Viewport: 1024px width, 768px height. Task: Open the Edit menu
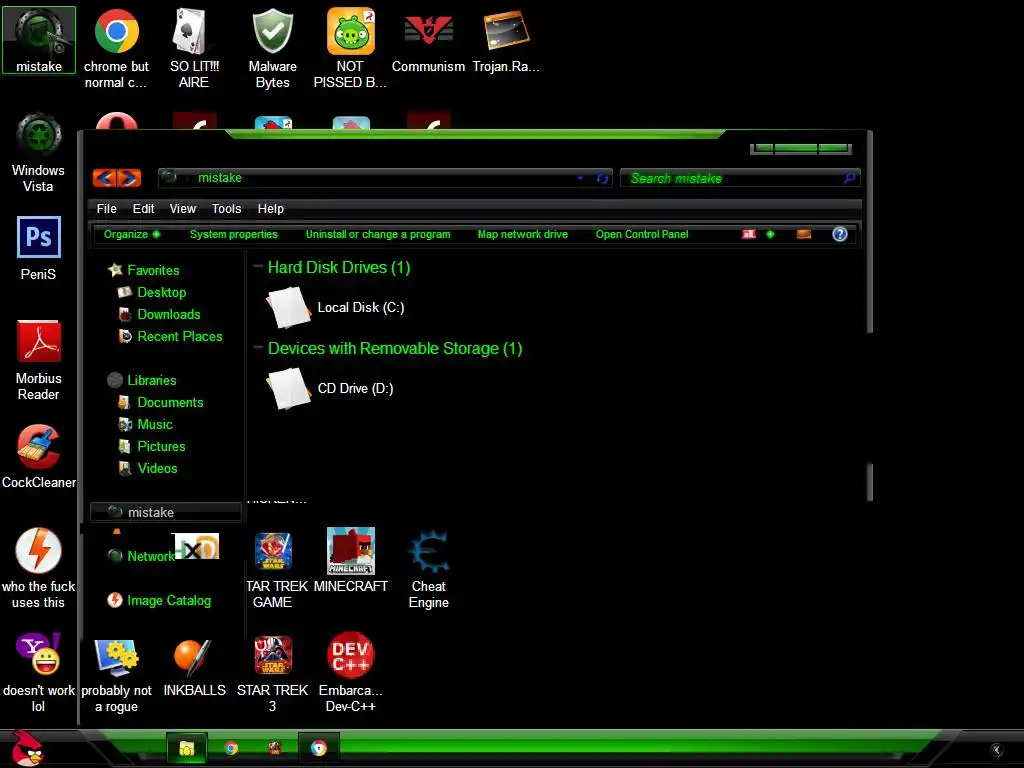[143, 209]
